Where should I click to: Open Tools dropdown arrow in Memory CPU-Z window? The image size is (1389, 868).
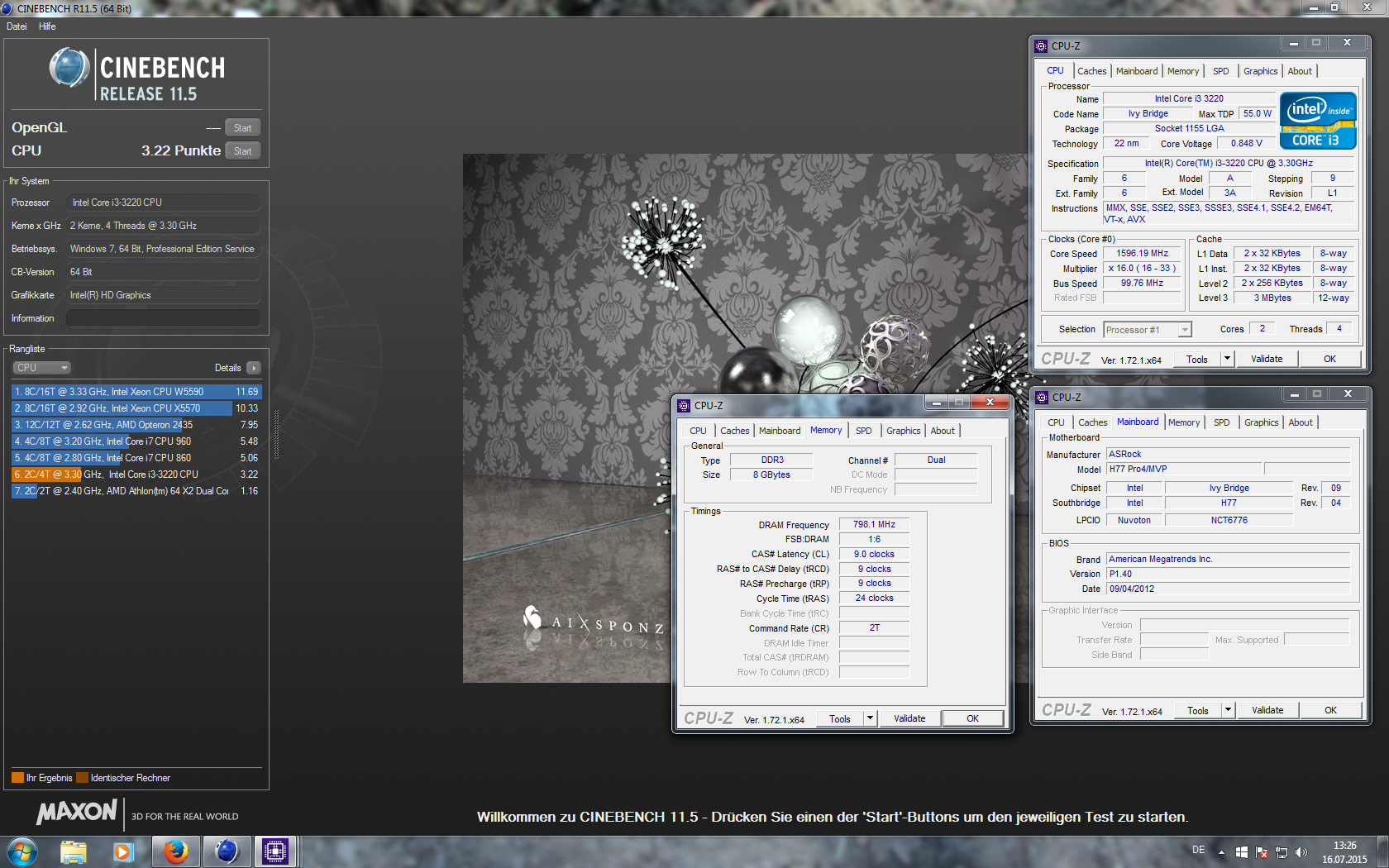coord(870,718)
